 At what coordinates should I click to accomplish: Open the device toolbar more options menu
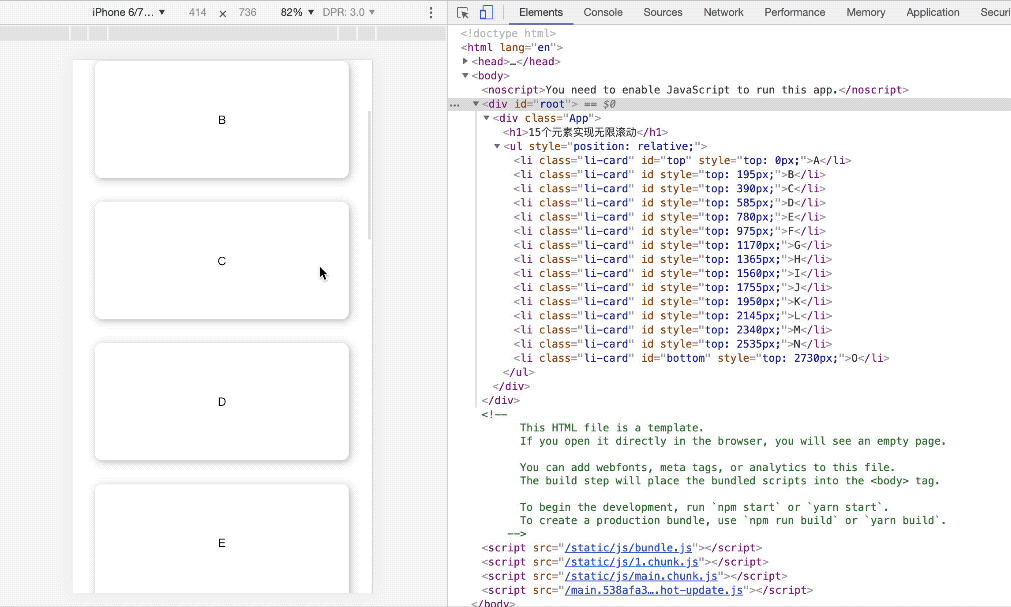coord(431,12)
